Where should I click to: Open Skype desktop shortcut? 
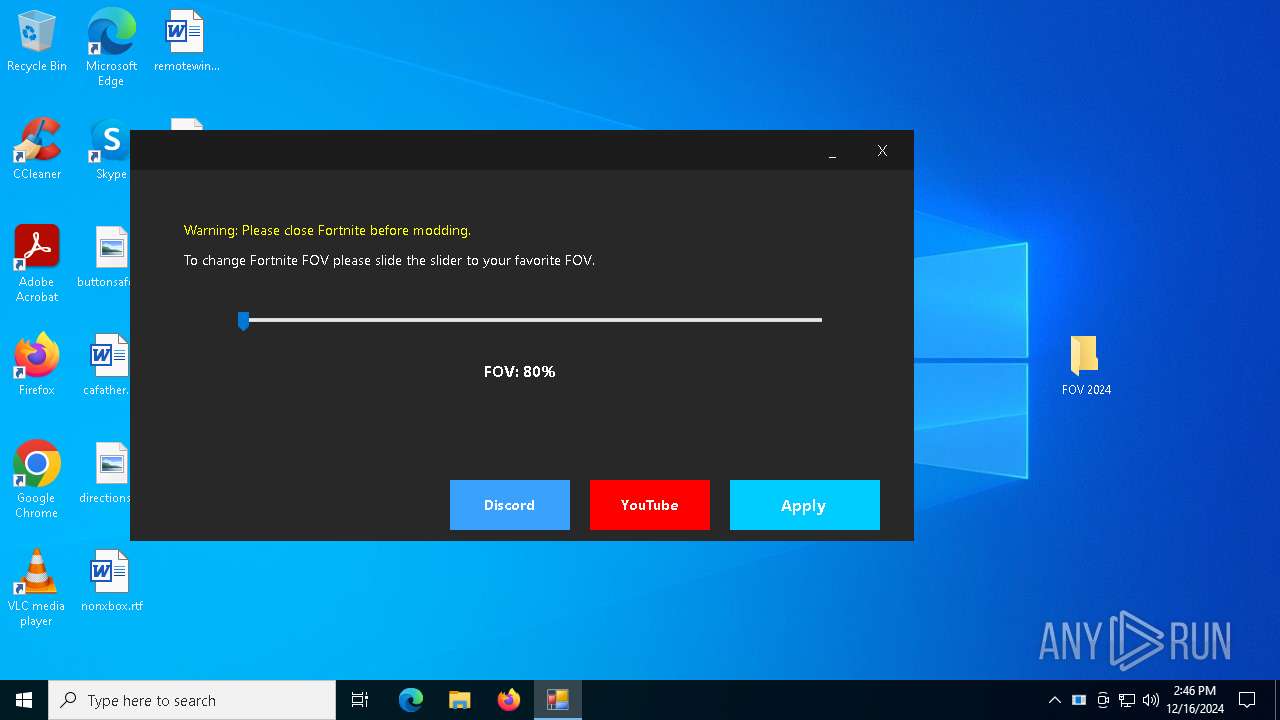click(x=111, y=150)
